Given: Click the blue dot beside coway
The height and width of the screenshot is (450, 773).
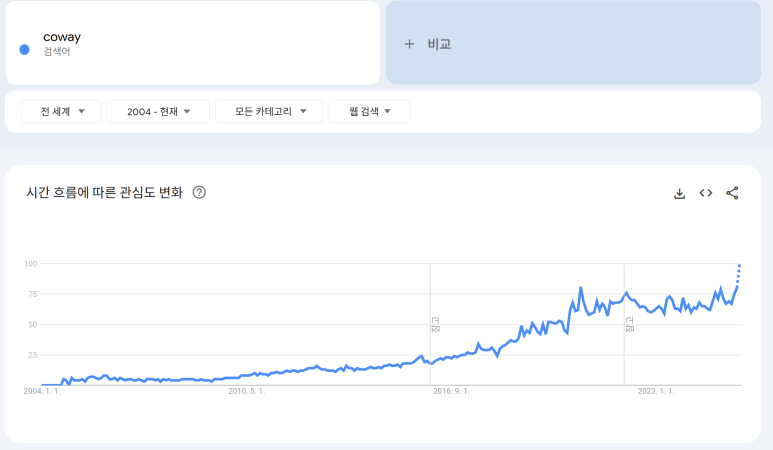Looking at the screenshot, I should pyautogui.click(x=24, y=48).
